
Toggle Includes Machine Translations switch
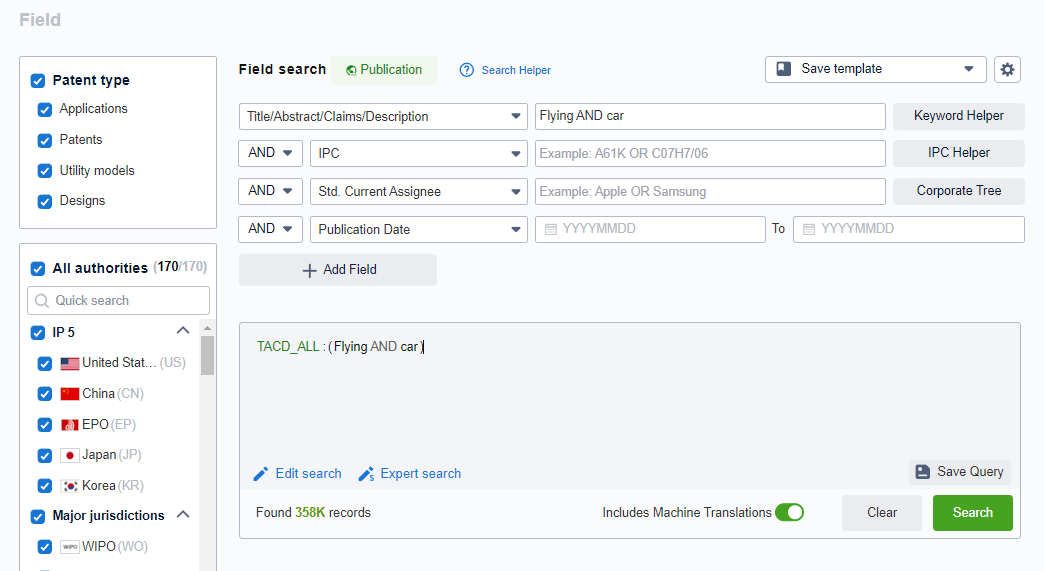[789, 512]
